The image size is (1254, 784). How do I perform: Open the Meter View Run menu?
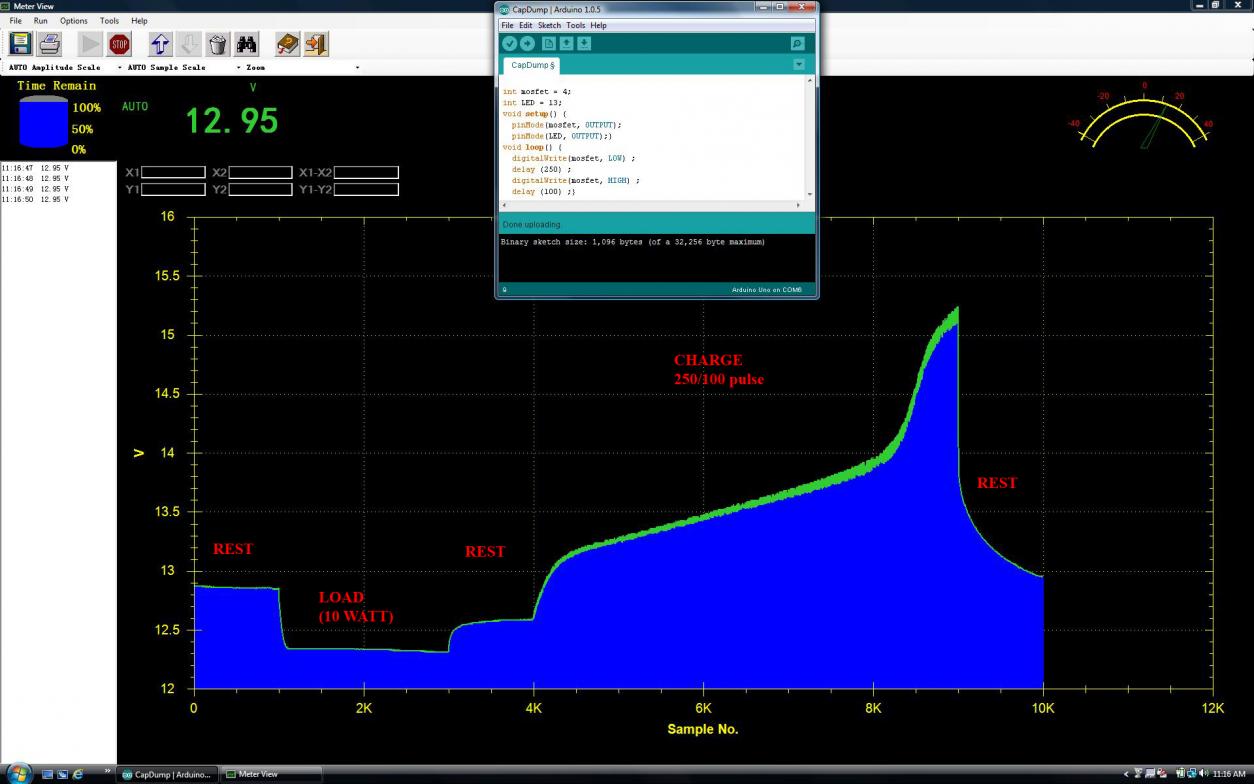tap(41, 20)
